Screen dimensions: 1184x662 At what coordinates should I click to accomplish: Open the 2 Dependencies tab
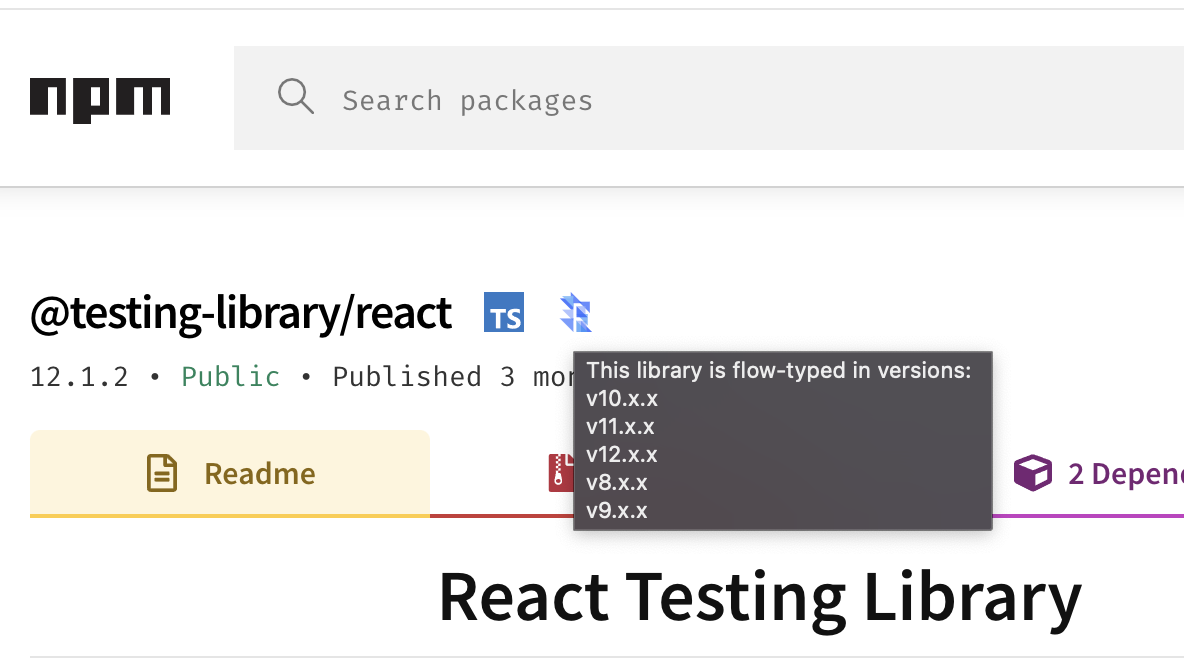(x=1088, y=473)
